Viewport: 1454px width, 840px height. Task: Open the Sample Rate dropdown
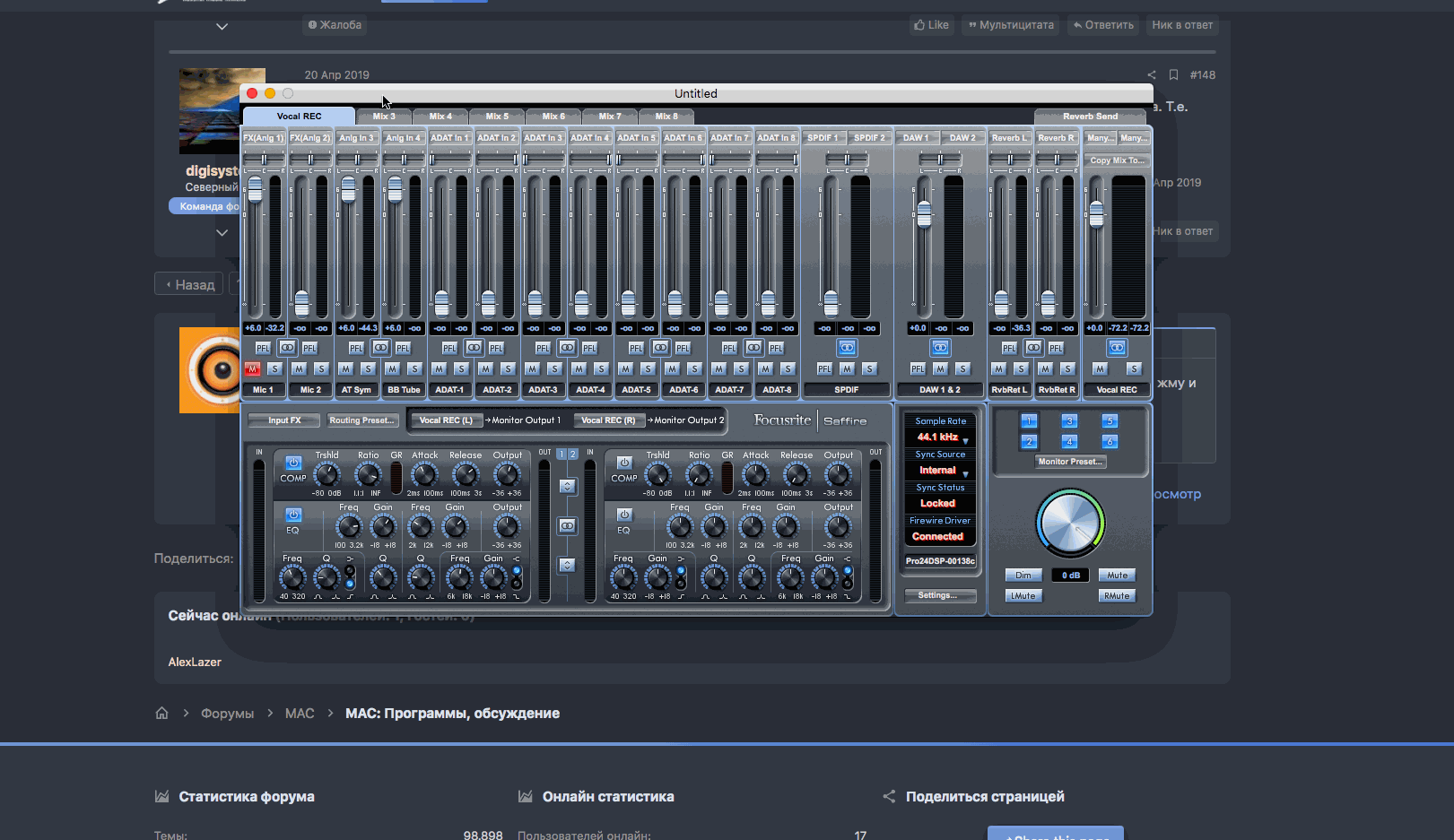[940, 437]
